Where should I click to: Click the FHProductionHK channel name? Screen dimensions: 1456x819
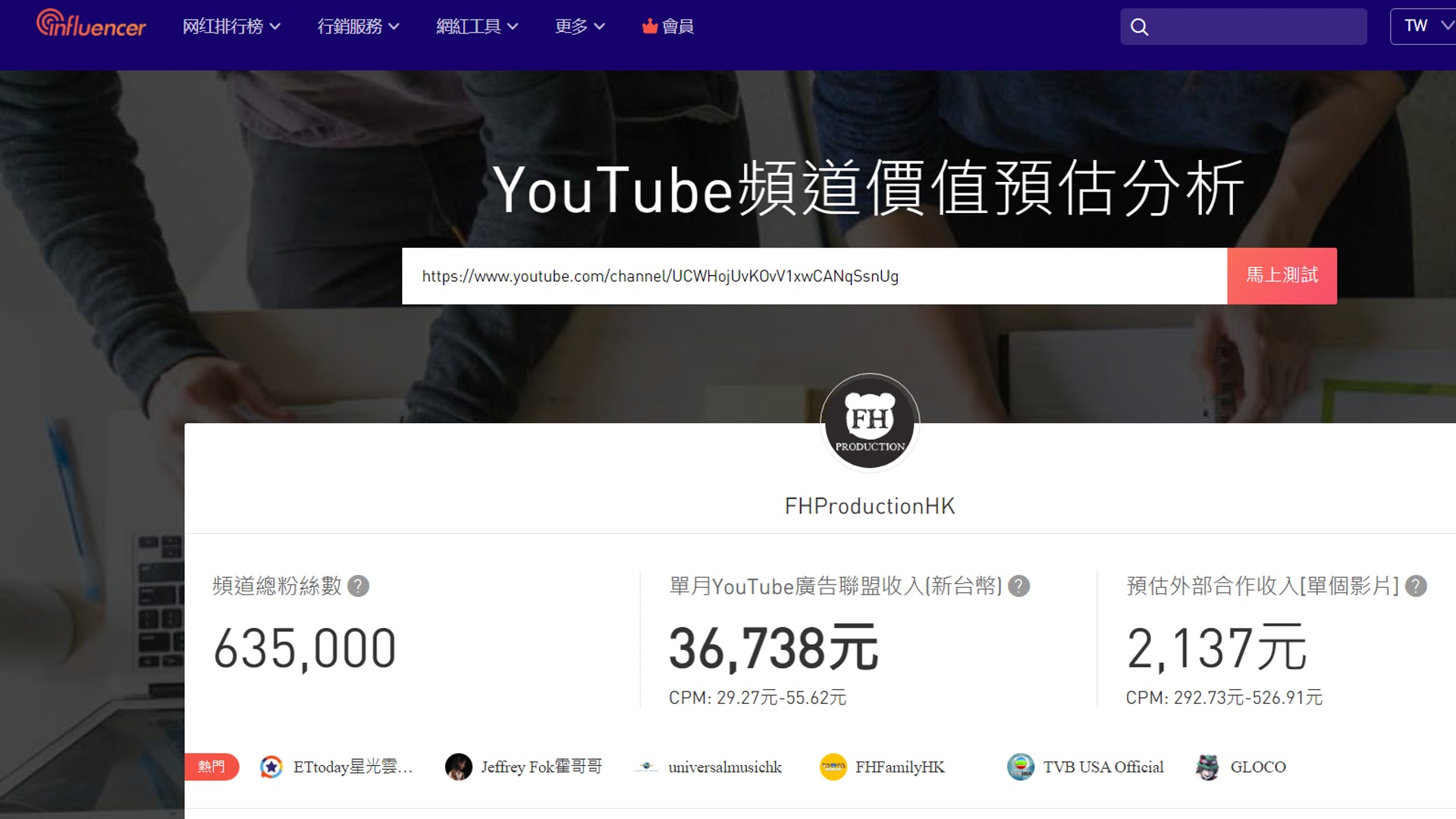pos(870,507)
